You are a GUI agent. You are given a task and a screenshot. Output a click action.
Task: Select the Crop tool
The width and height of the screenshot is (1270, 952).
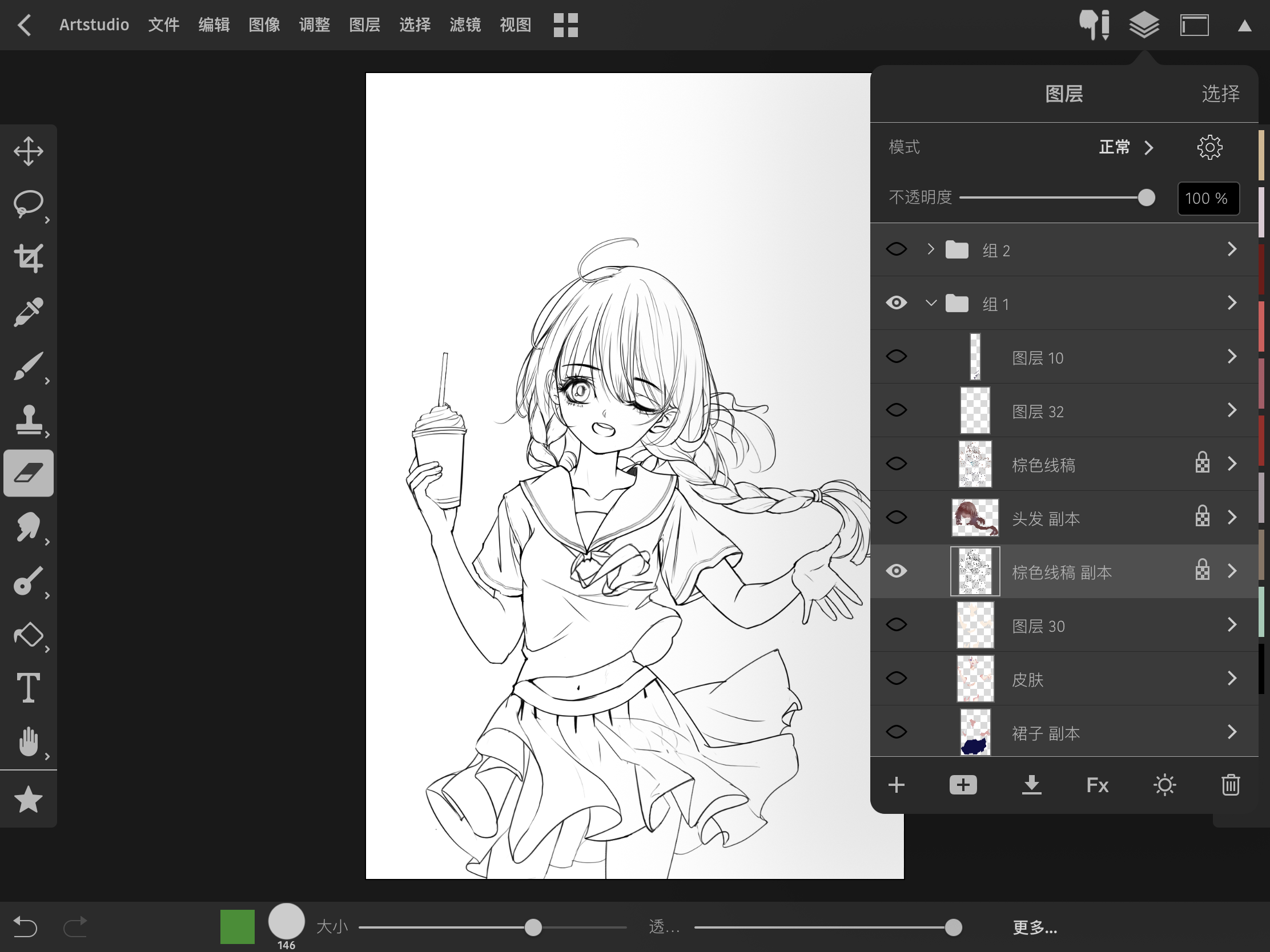28,257
